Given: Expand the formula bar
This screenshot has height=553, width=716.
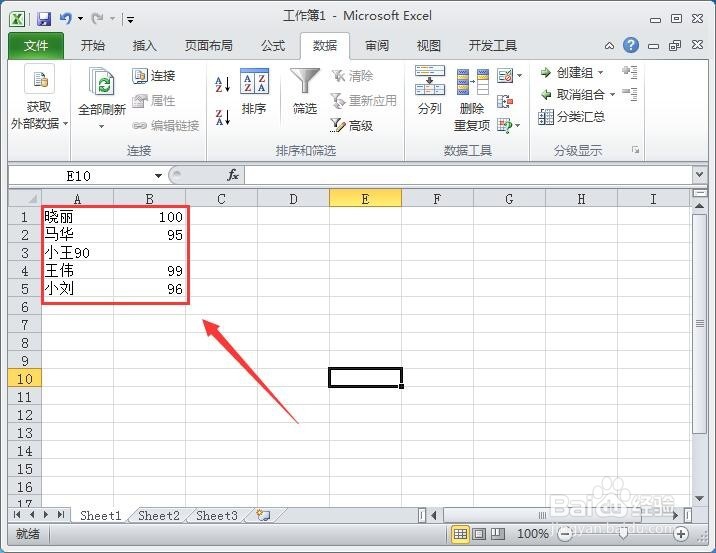Looking at the screenshot, I should coord(699,175).
